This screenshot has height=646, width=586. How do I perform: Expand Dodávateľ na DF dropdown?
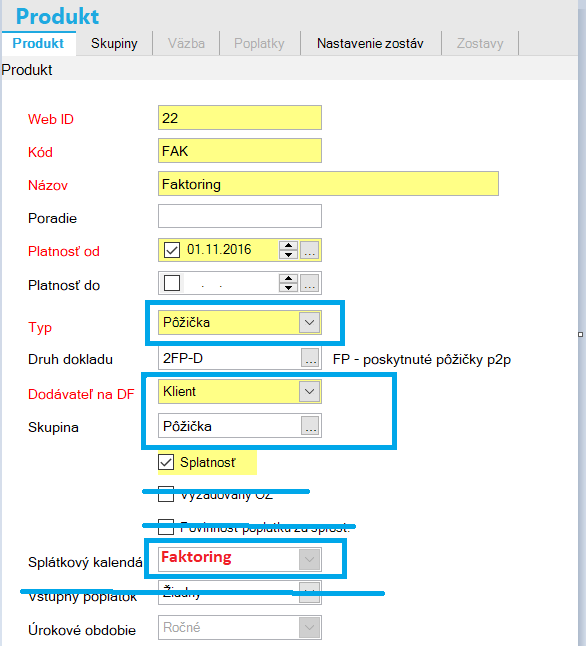click(309, 391)
